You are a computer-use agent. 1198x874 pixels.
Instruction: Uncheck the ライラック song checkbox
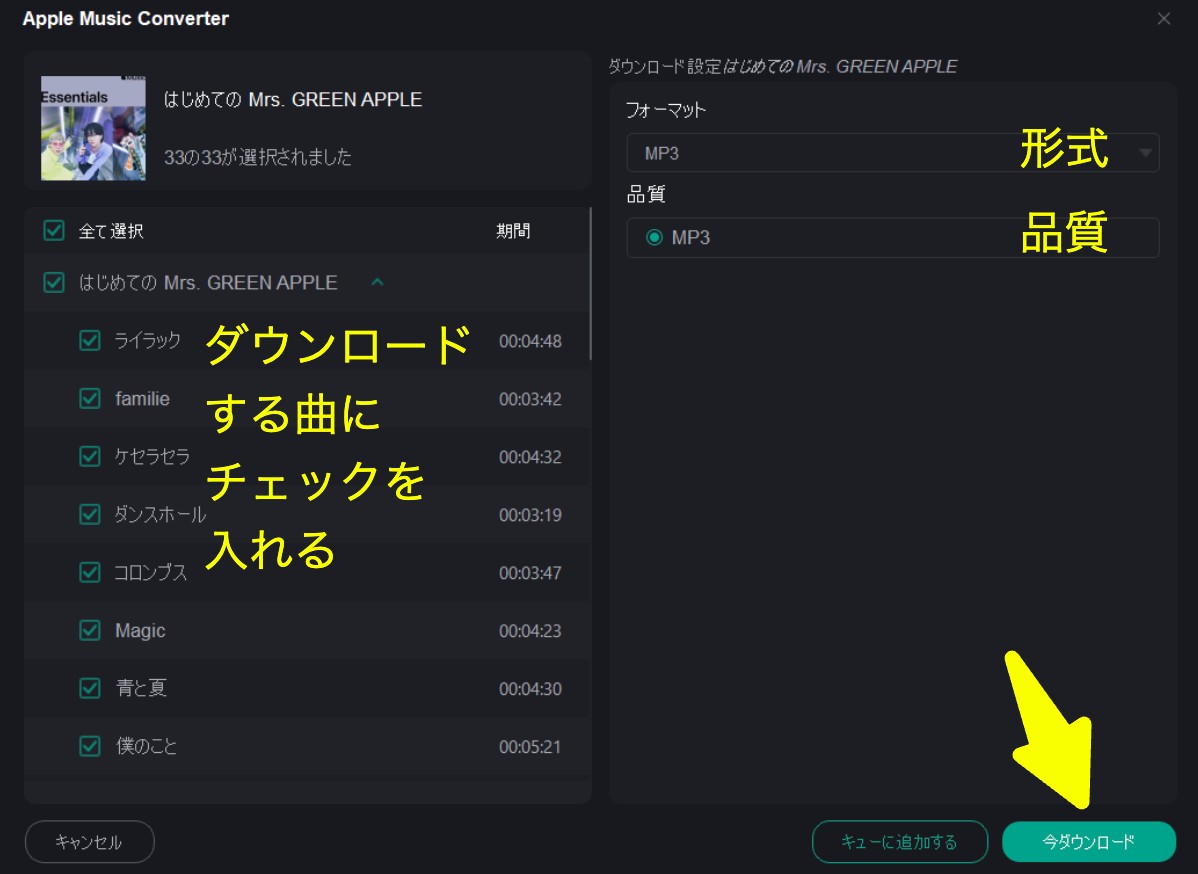click(89, 340)
